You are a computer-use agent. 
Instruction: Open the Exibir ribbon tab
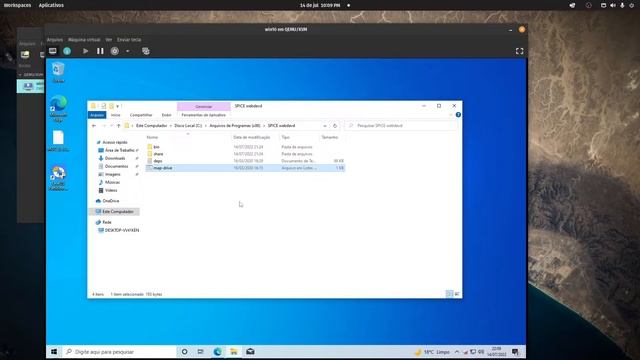[167, 115]
